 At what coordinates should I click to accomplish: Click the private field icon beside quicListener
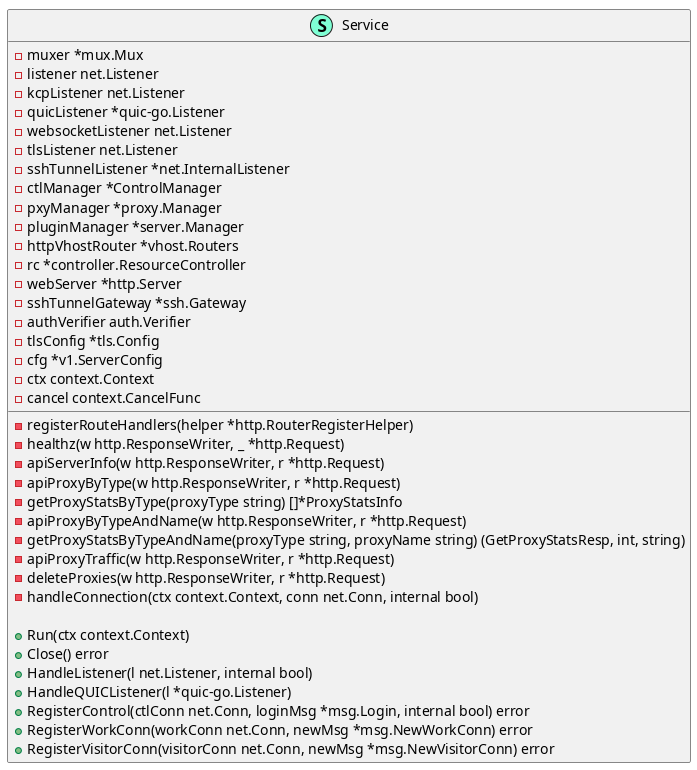tap(18, 113)
